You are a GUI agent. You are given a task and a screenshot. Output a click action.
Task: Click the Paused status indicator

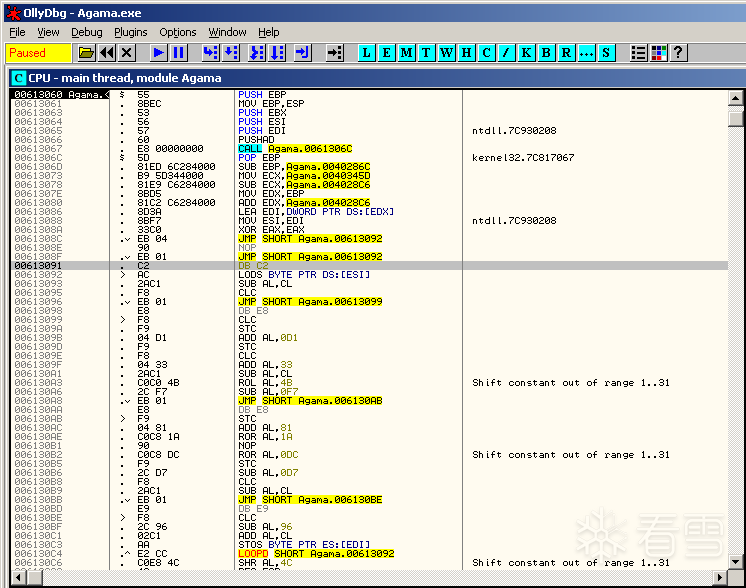coord(38,52)
